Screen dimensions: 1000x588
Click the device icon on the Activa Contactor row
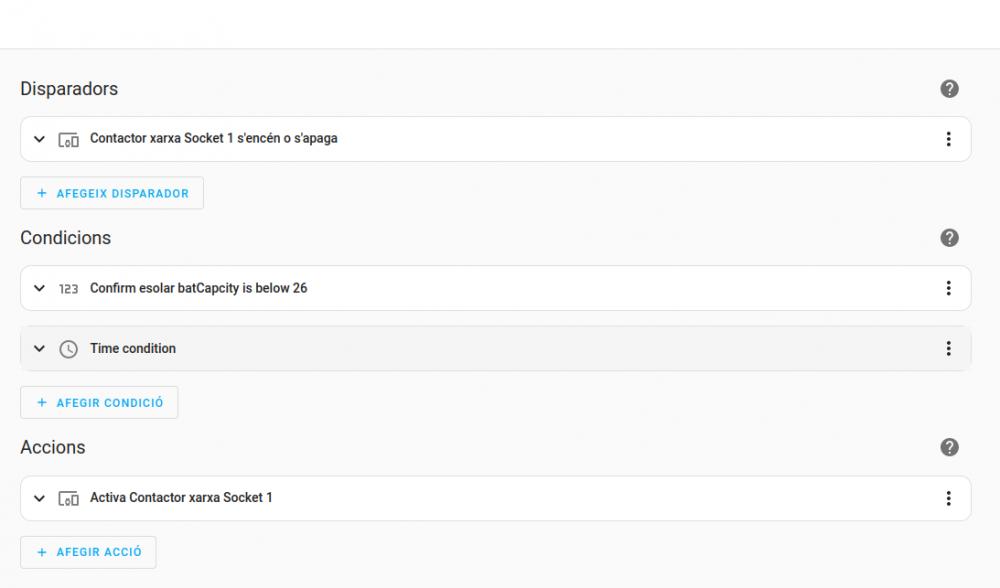point(68,499)
